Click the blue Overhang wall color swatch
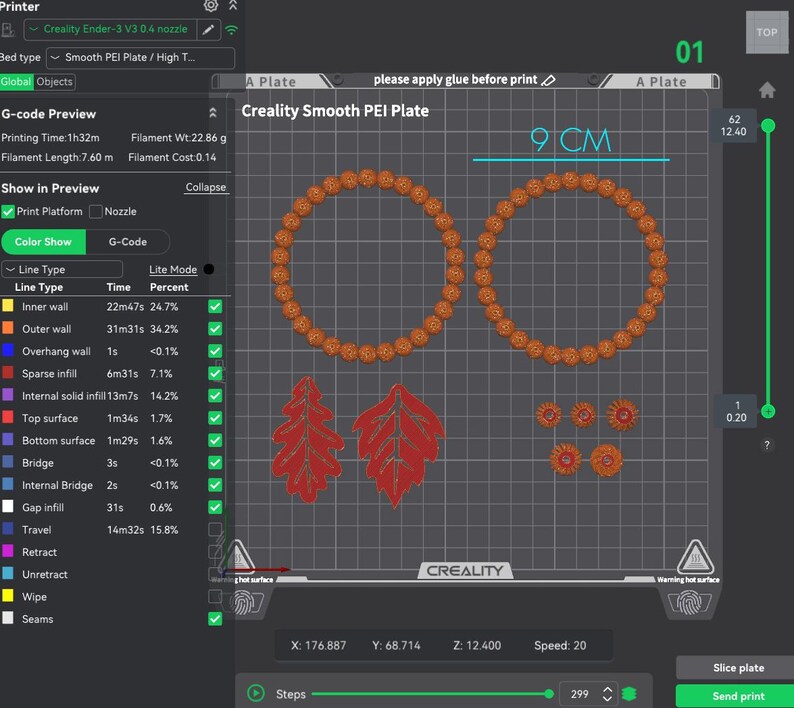This screenshot has height=708, width=794. pyautogui.click(x=8, y=350)
